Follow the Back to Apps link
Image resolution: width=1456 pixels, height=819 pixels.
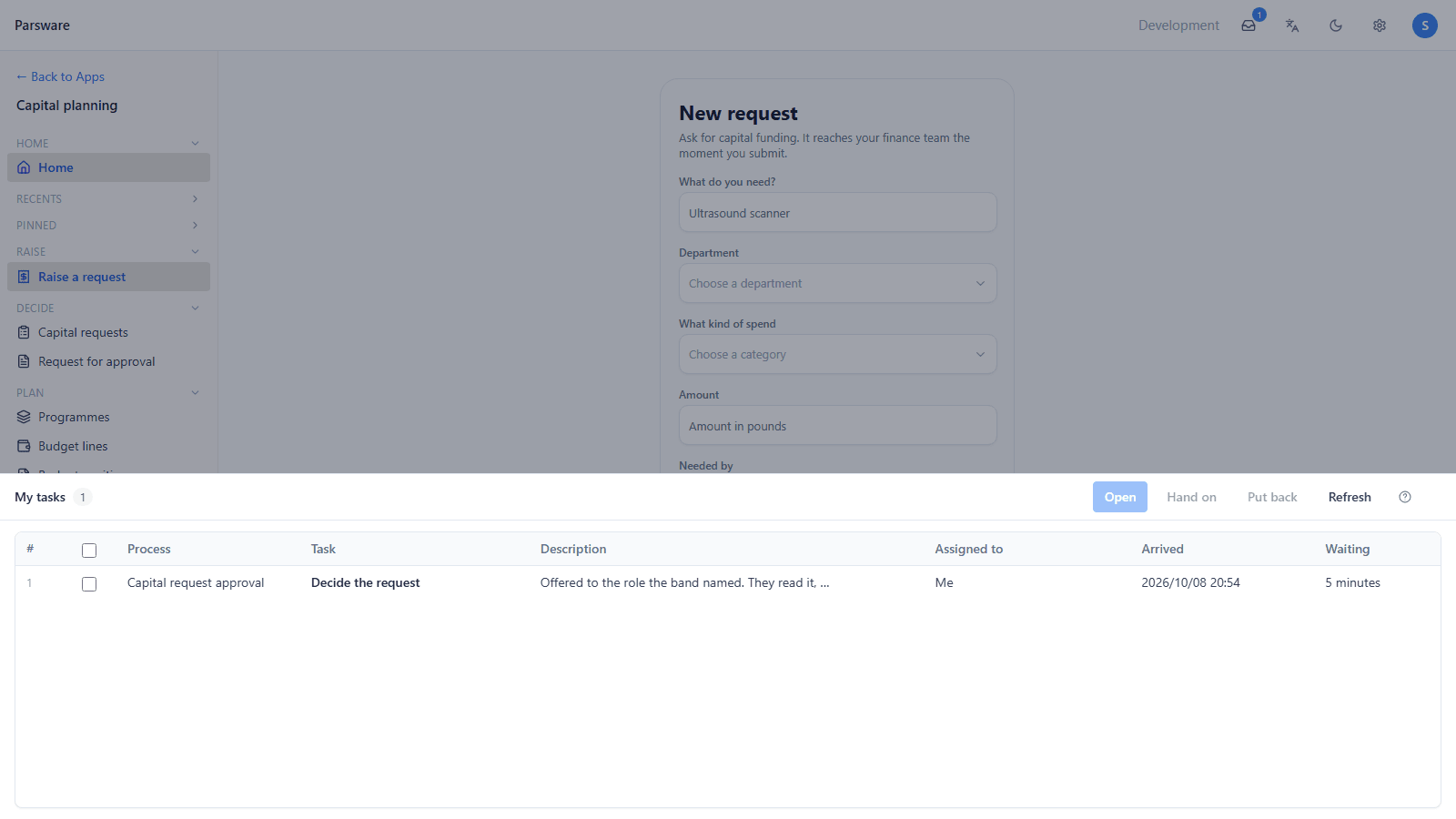coord(60,76)
